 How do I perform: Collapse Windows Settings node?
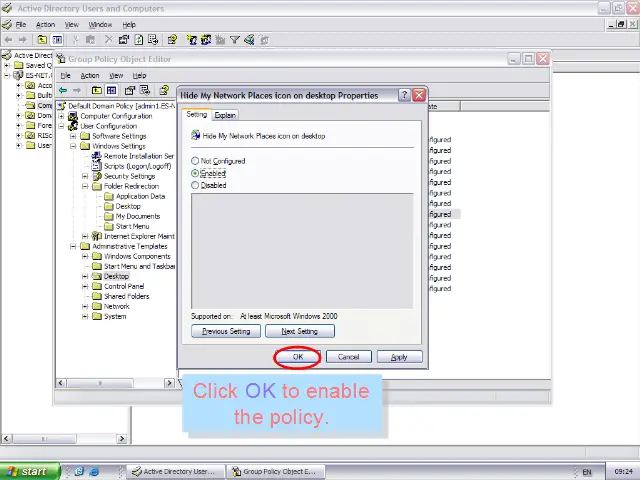73,146
